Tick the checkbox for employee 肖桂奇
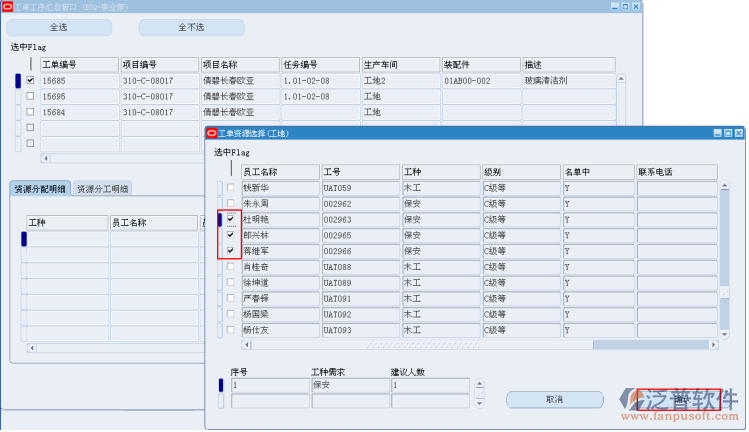Viewport: 749px width, 432px height. click(x=231, y=267)
